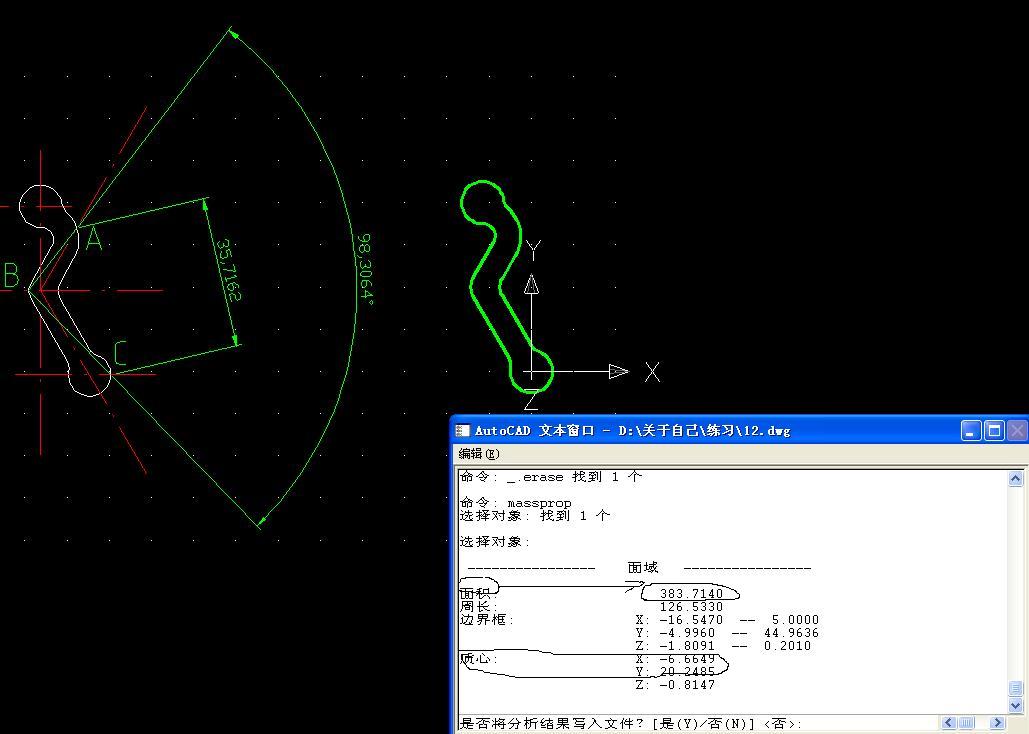Open the 编辑(E) menu

point(477,452)
